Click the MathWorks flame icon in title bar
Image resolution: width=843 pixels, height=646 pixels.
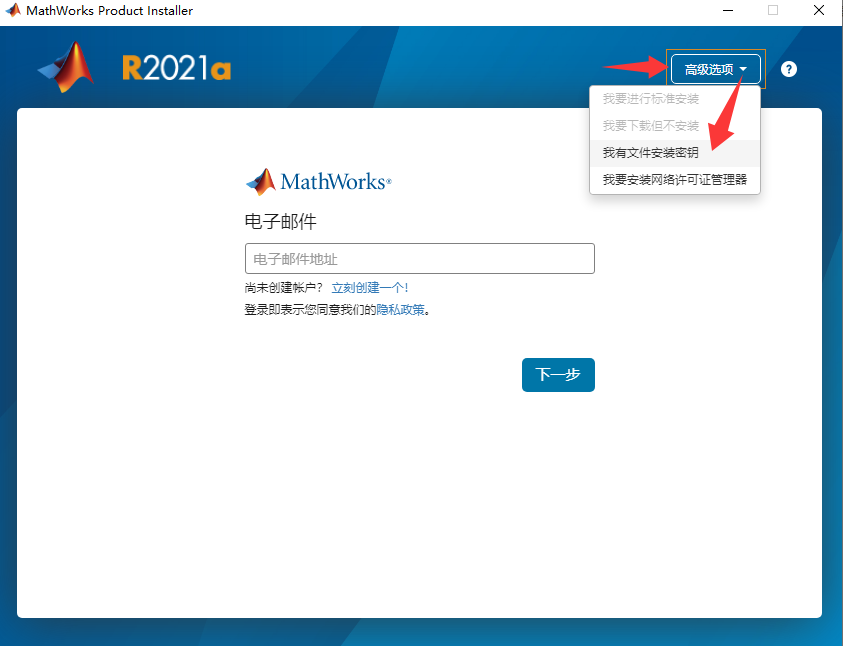point(12,10)
